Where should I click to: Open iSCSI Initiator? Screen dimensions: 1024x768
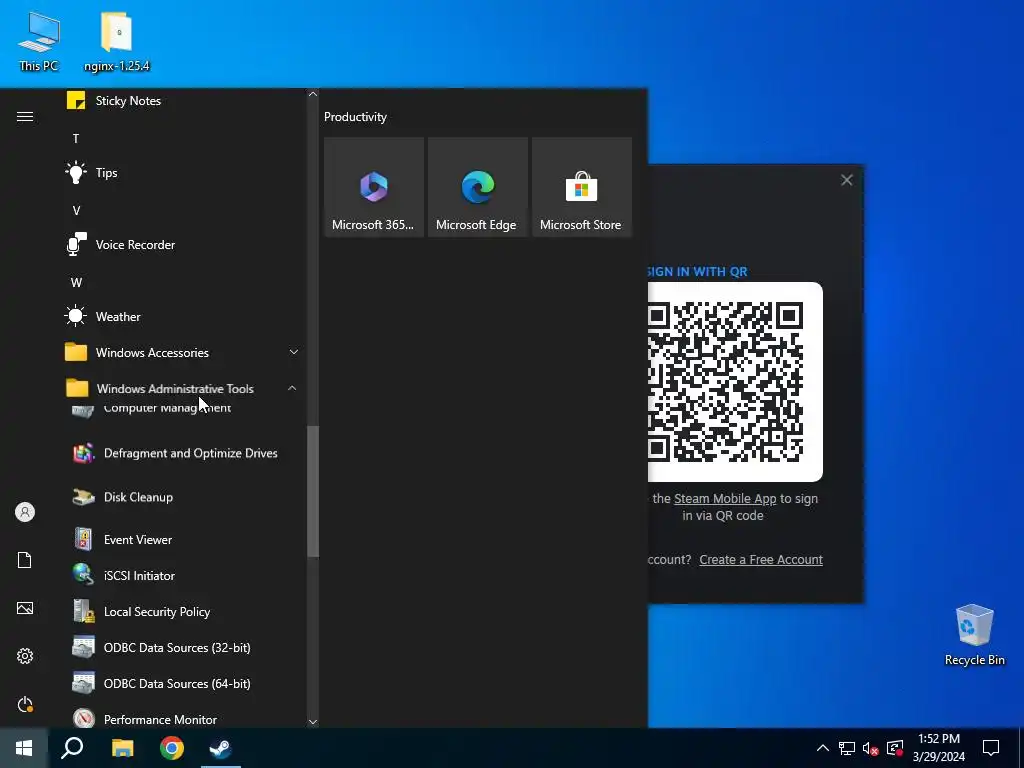click(x=182, y=575)
